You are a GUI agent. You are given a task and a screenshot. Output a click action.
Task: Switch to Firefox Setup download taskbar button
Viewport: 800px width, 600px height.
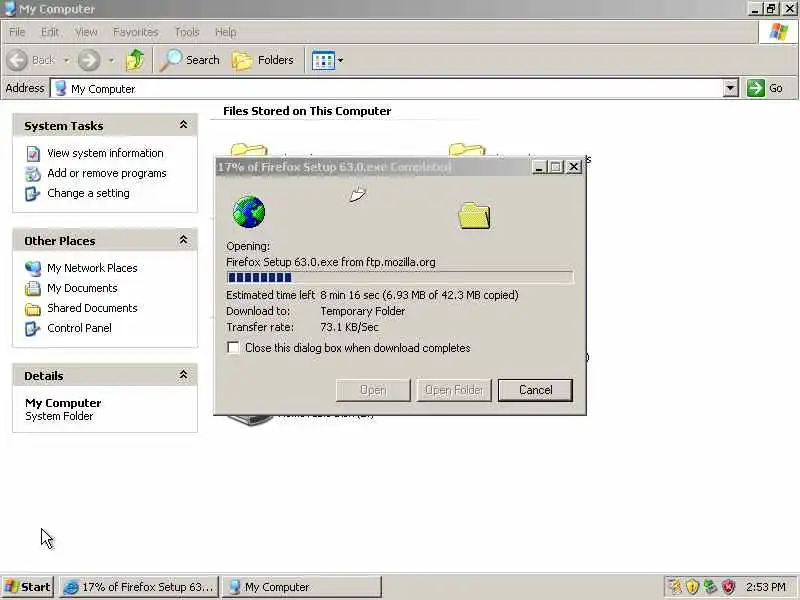pos(139,587)
